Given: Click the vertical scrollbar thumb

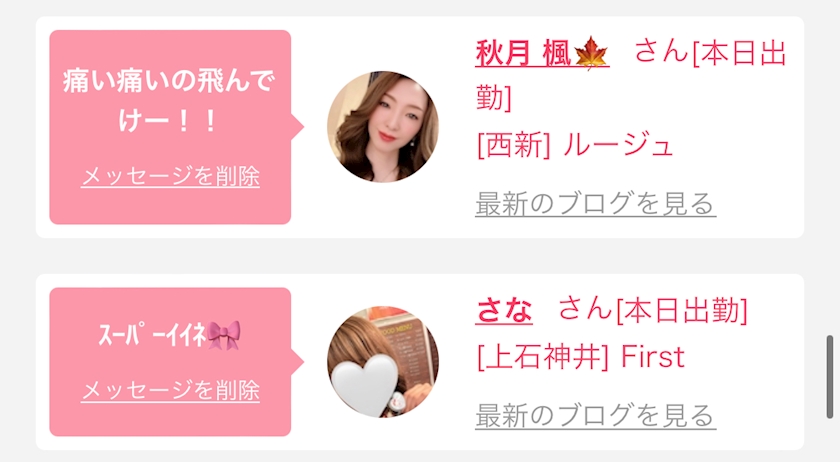Looking at the screenshot, I should 830,376.
